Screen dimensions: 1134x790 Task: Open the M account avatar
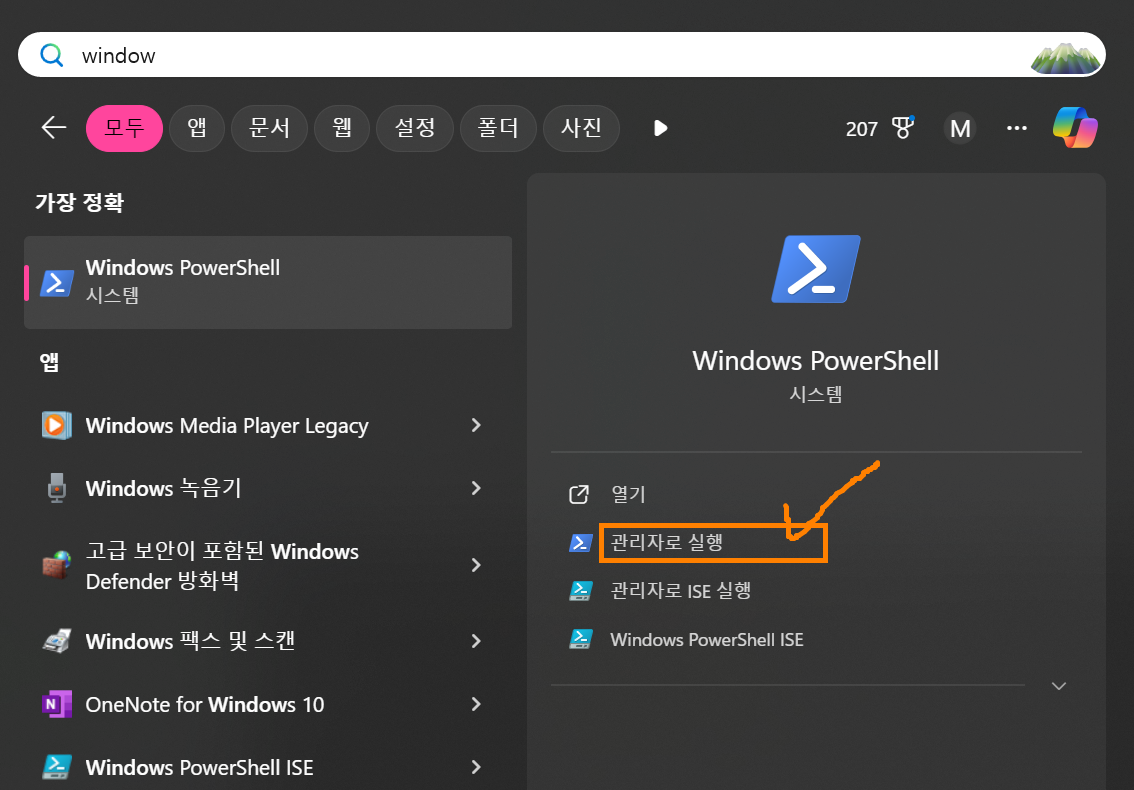pos(960,129)
